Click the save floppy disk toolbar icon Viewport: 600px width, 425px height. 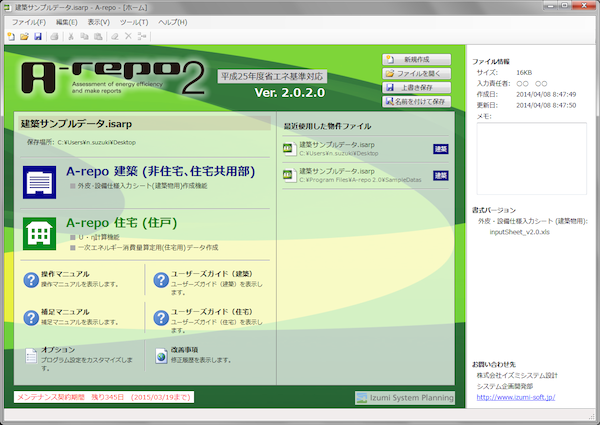(x=38, y=36)
